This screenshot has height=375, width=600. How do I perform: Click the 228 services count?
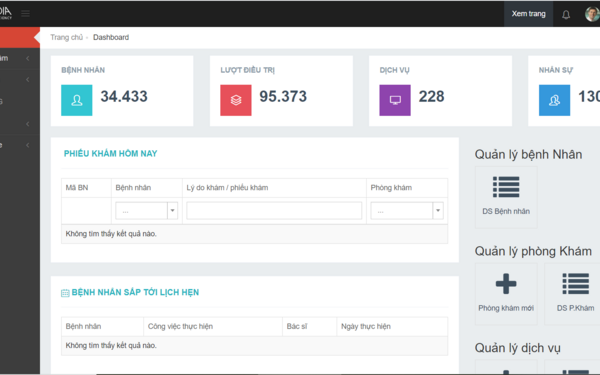coord(432,96)
